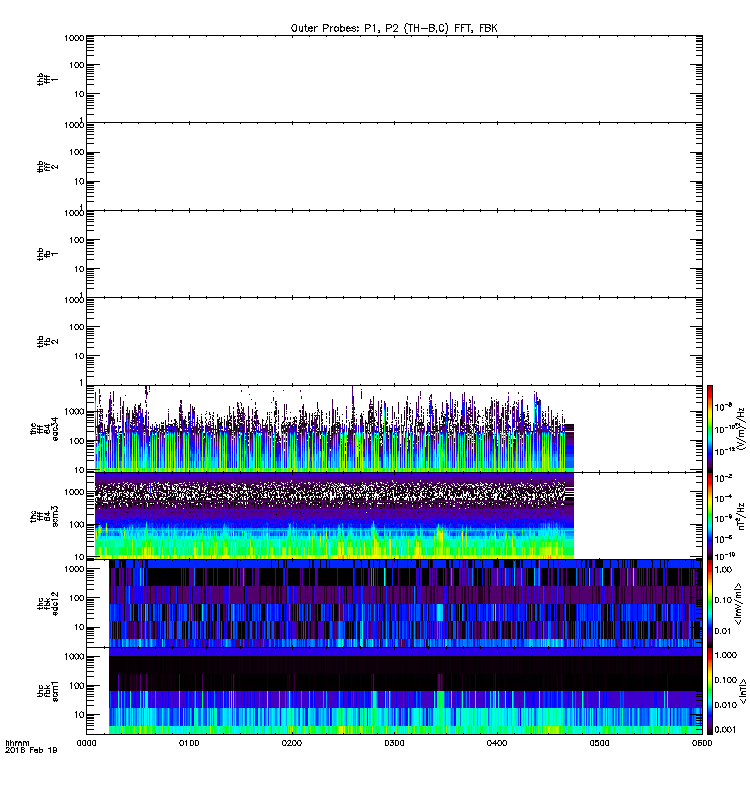The width and height of the screenshot is (750, 800).
Task: Click the '10' y-tick of the thb fb 2 panel
Action: pyautogui.click(x=79, y=356)
